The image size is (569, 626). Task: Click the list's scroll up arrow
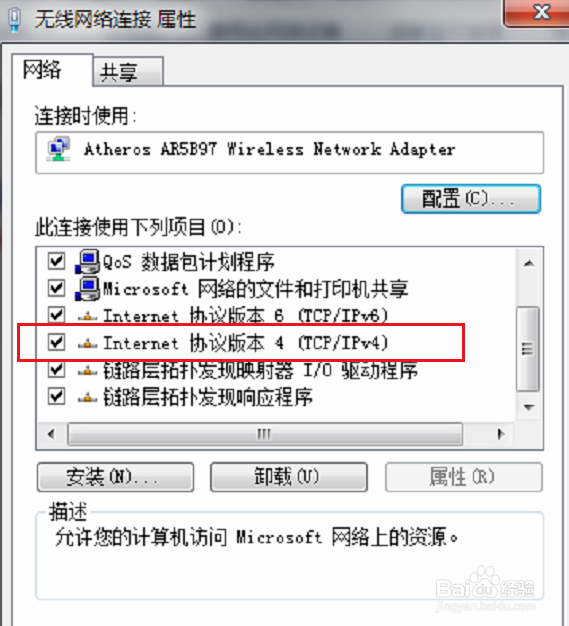(529, 263)
